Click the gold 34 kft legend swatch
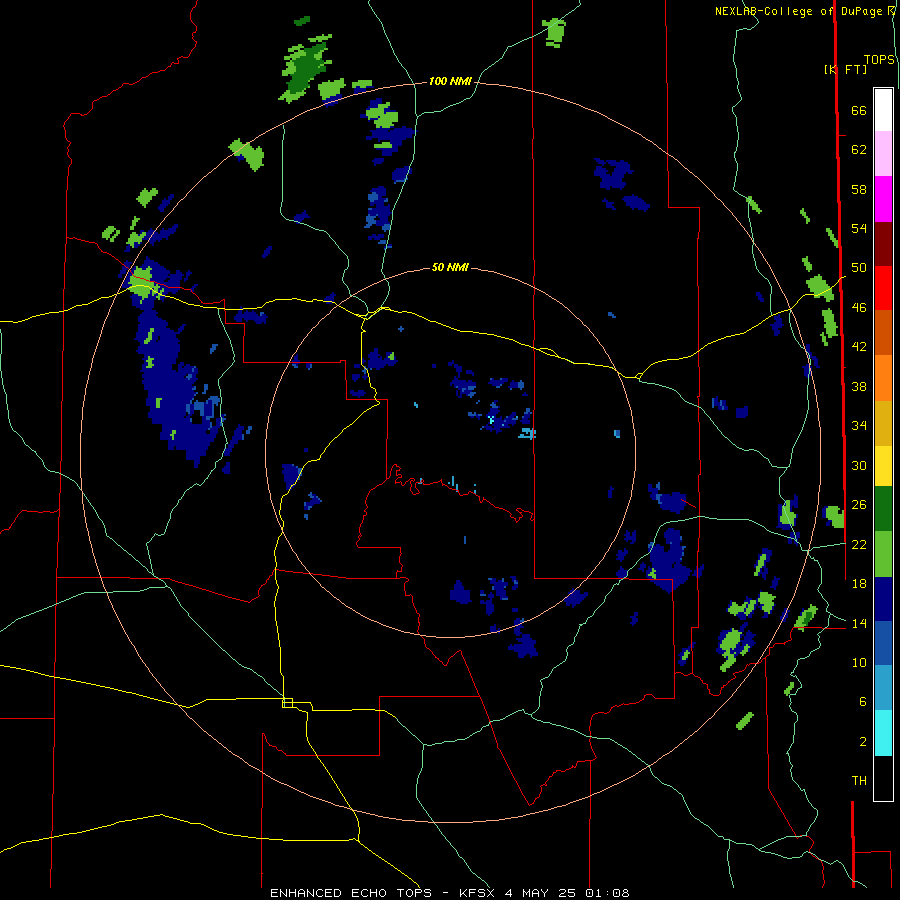 click(x=883, y=423)
